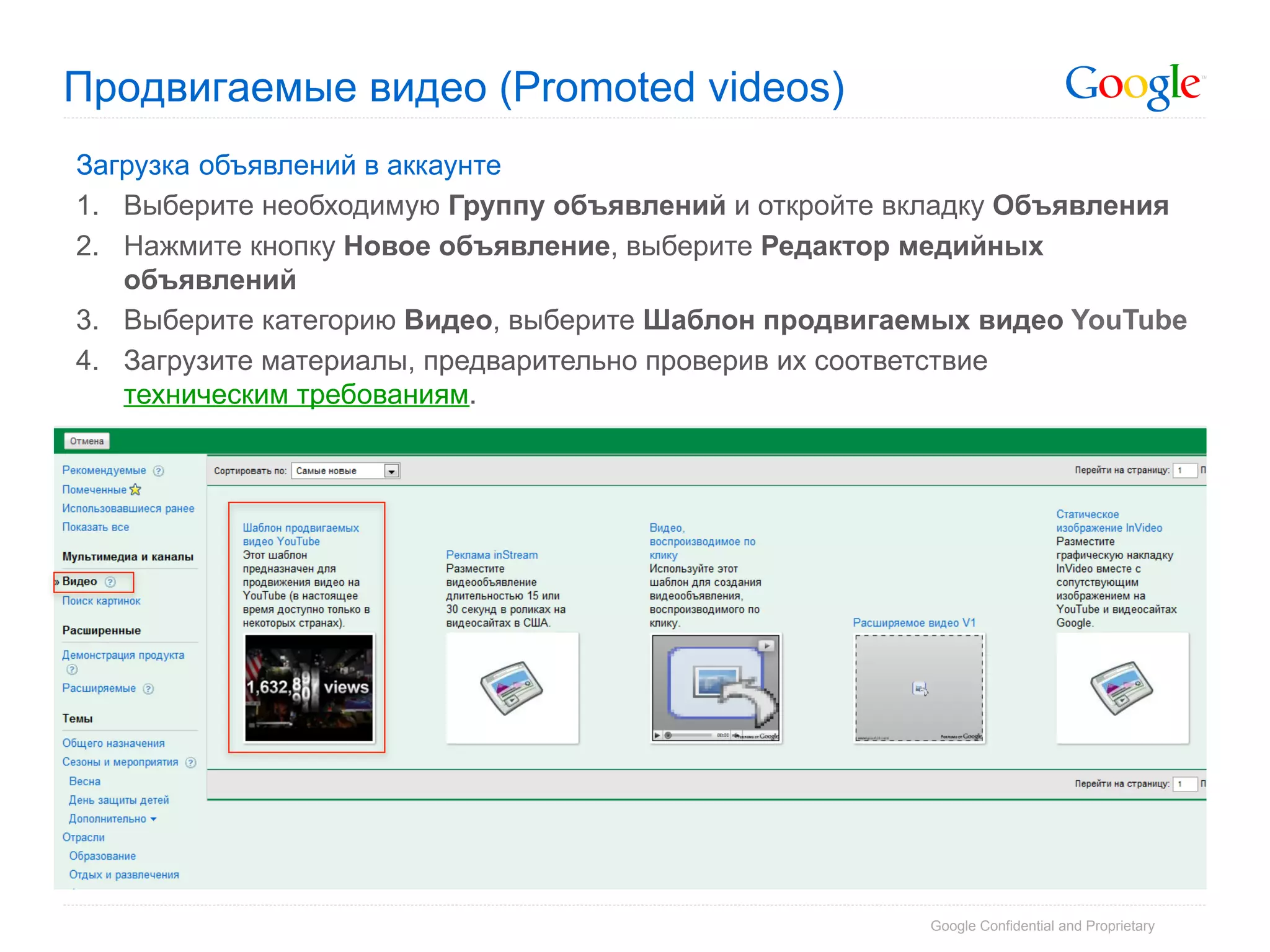This screenshot has width=1270, height=952.
Task: Open Использовавшиеся ранее link
Action: [128, 508]
